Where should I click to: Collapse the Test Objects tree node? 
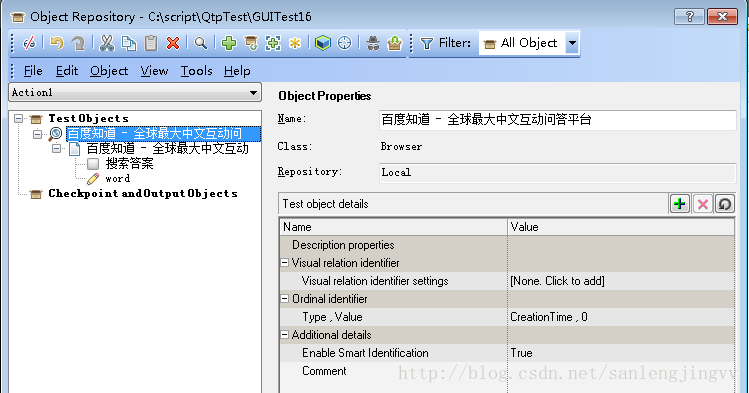click(x=19, y=118)
